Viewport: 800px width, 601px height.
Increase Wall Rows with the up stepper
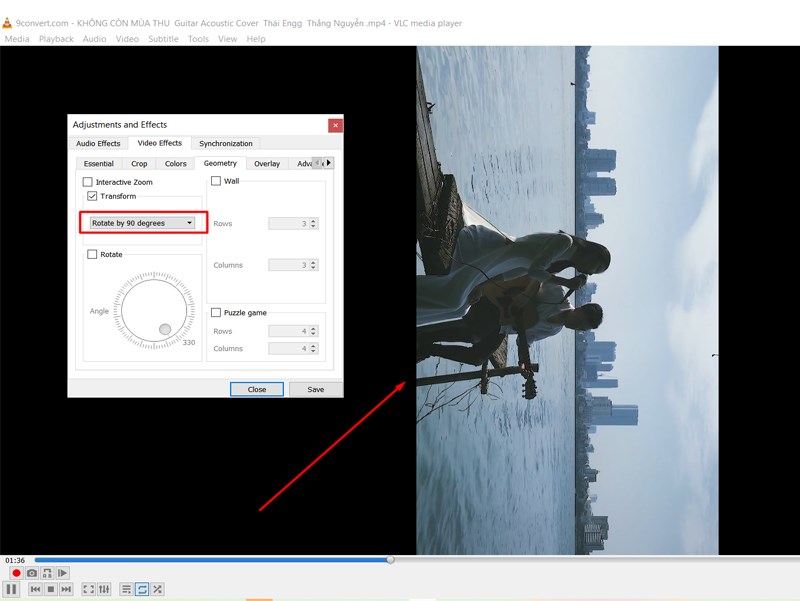click(312, 219)
